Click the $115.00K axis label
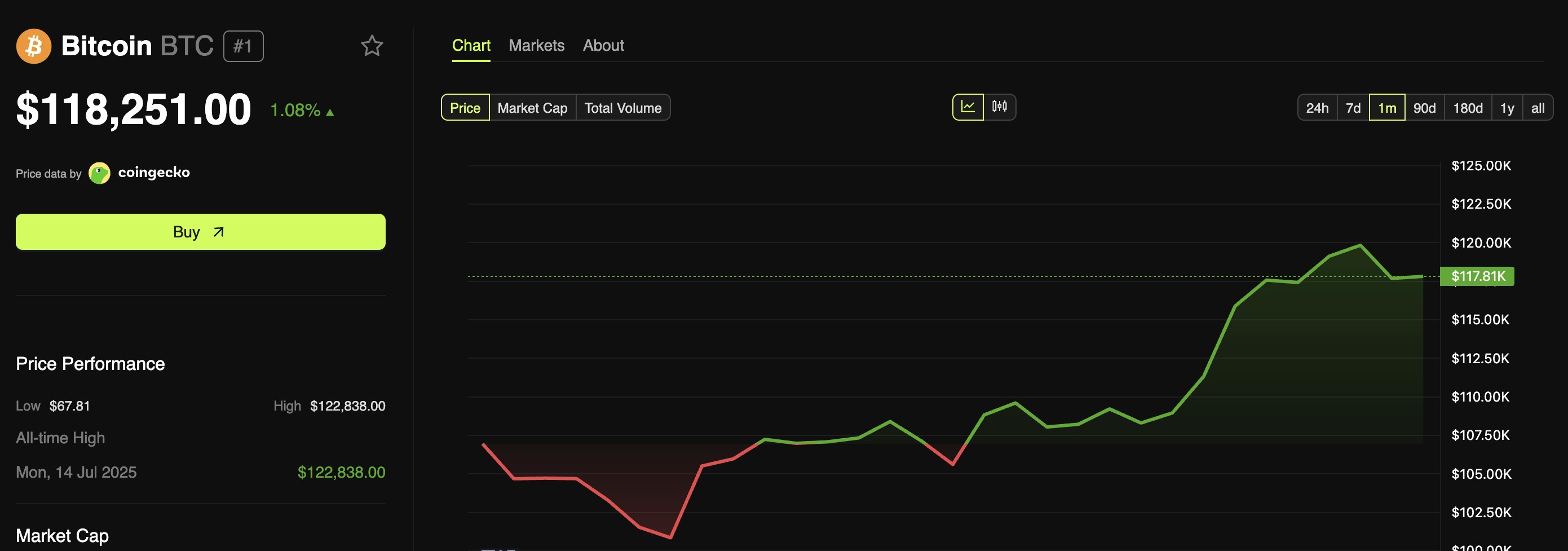This screenshot has width=1568, height=551. 1481,320
